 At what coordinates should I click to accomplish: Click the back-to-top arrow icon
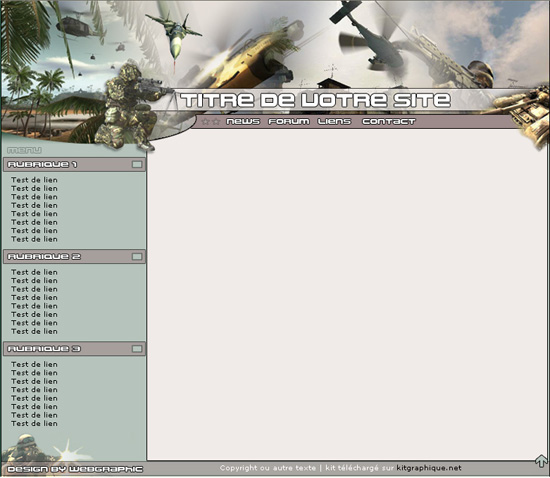541,460
